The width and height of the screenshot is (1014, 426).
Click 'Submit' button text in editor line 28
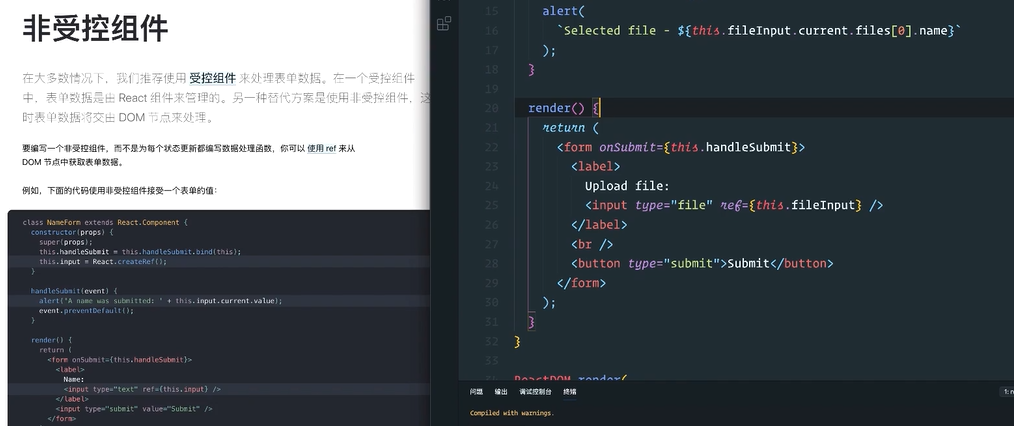(x=748, y=263)
